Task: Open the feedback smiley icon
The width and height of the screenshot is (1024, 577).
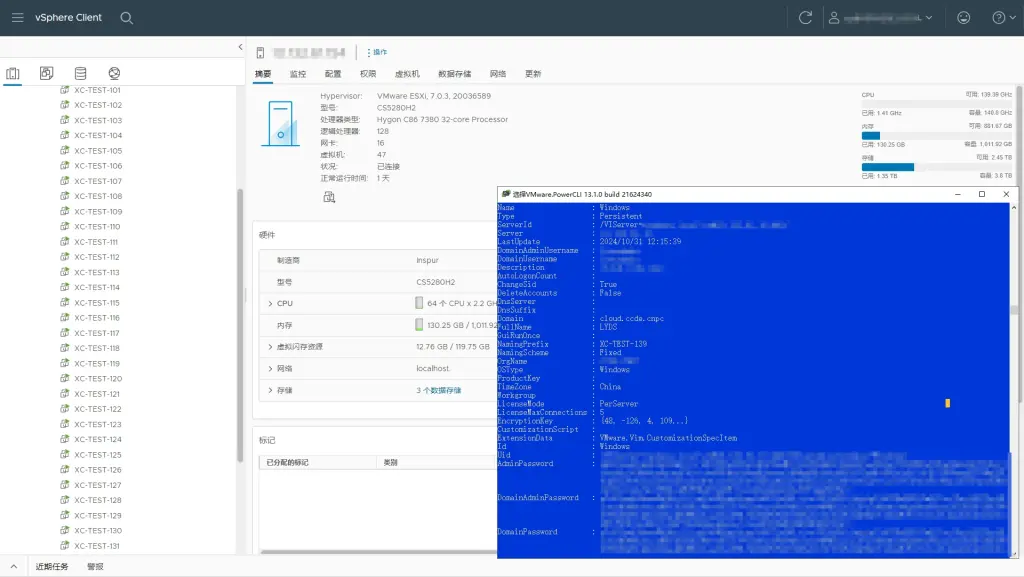Action: click(x=963, y=18)
